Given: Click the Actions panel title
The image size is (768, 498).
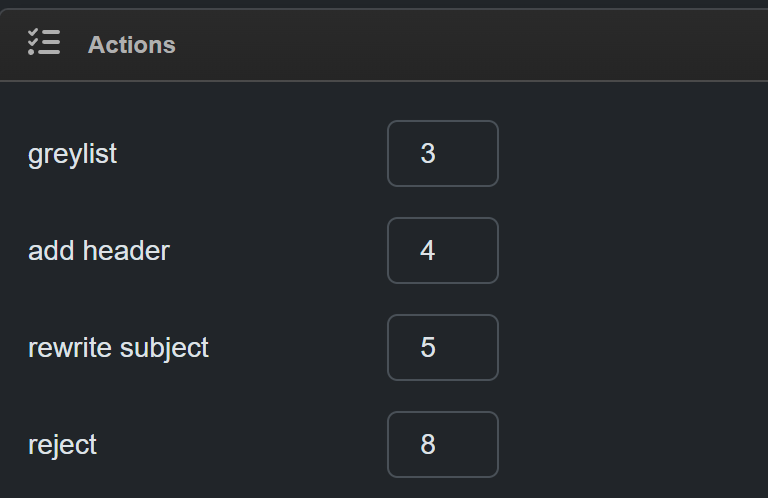Looking at the screenshot, I should tap(131, 45).
